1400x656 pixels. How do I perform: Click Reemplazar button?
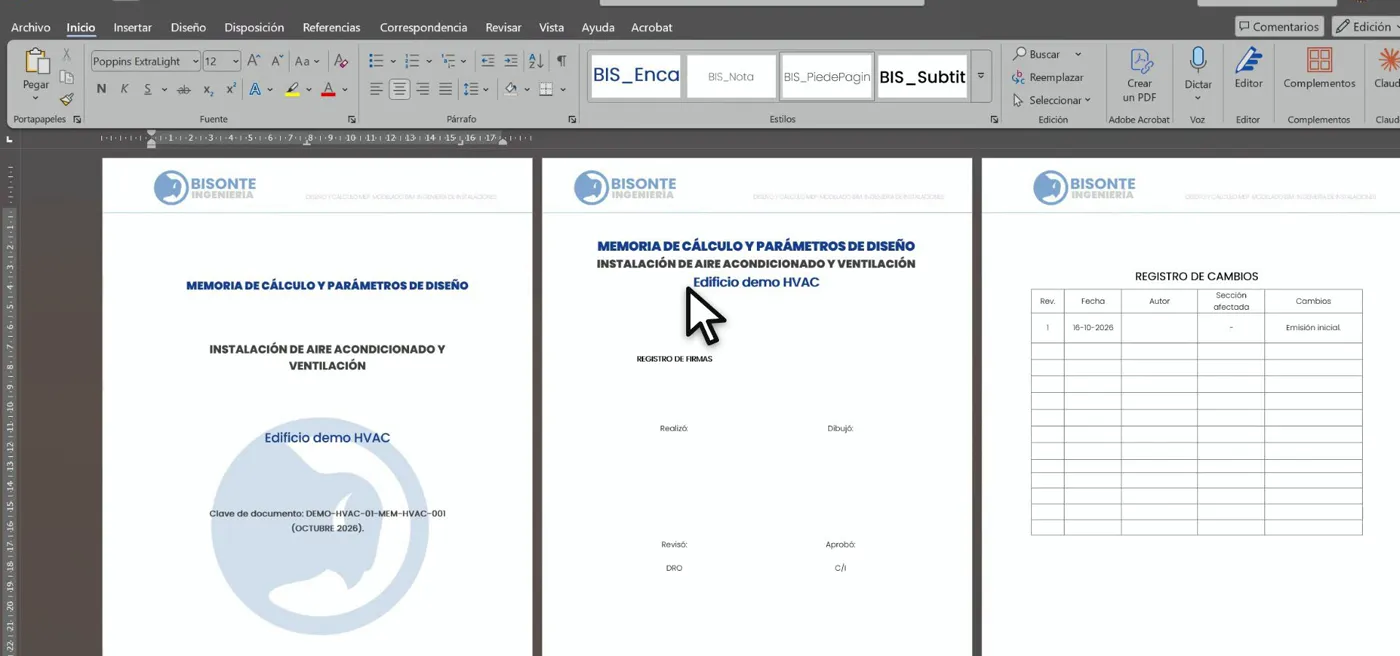coord(1048,77)
